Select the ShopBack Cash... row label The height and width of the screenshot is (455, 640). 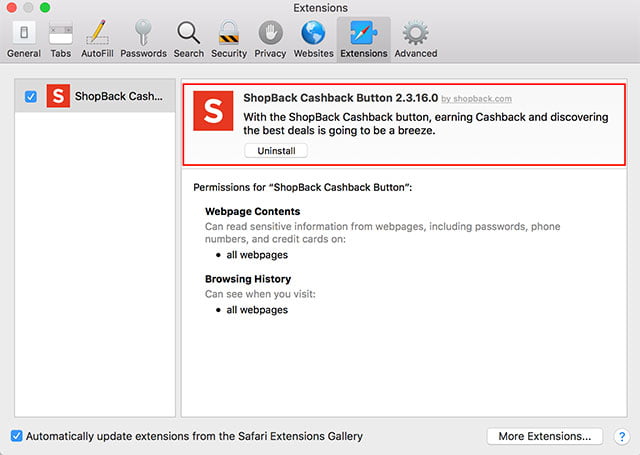tap(118, 96)
